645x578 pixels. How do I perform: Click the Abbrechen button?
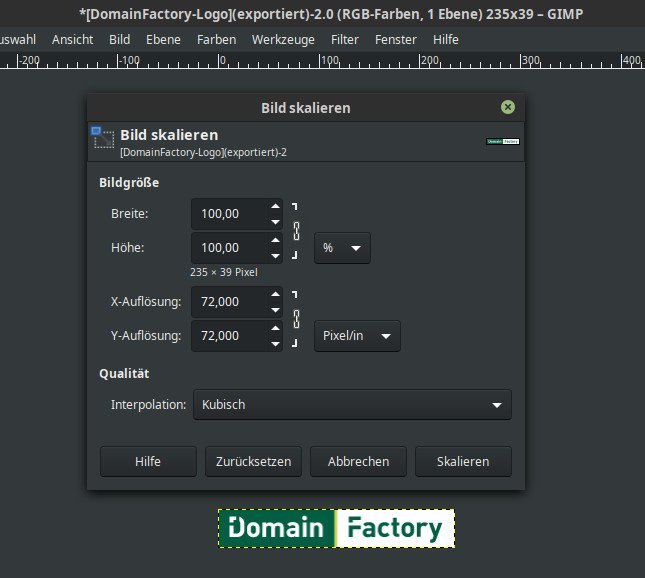click(358, 462)
